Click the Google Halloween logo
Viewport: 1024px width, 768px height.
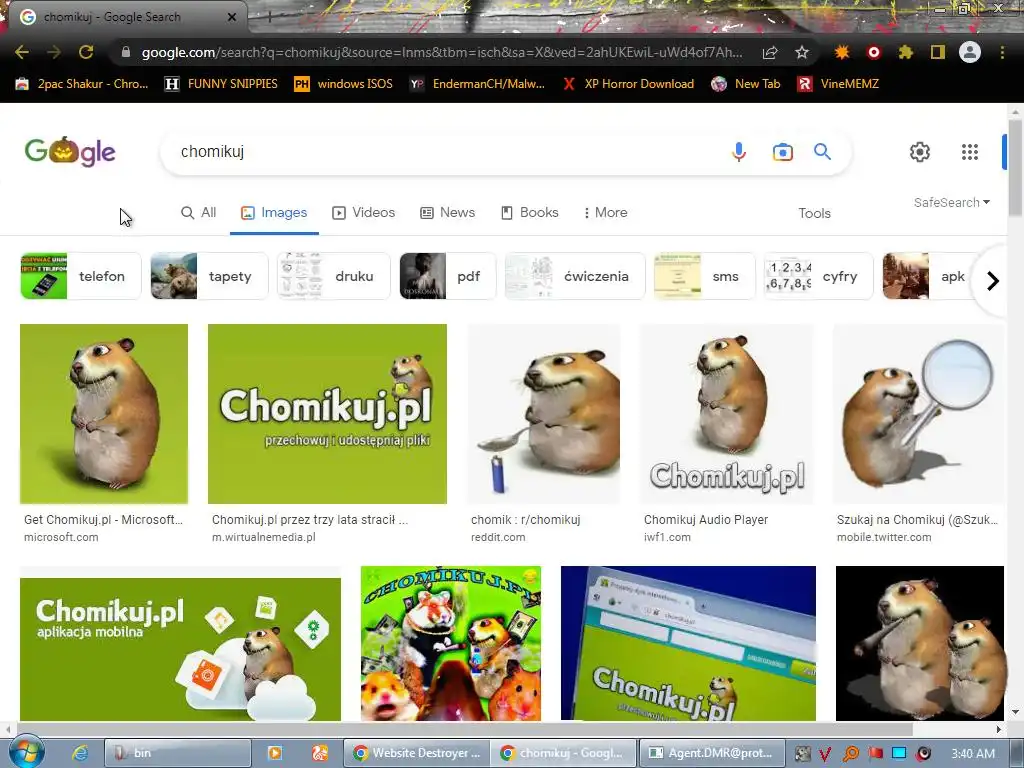pos(70,152)
